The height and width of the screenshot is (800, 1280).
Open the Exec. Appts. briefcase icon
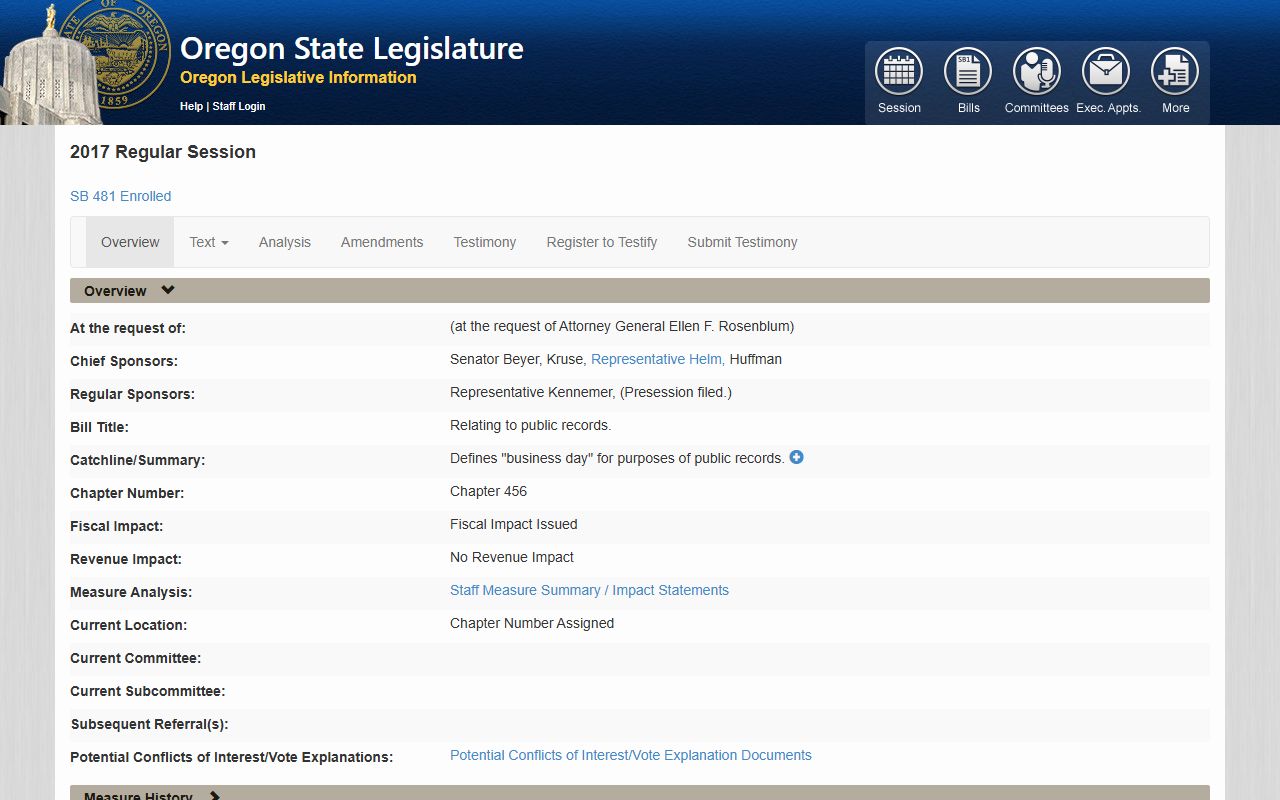[x=1106, y=72]
